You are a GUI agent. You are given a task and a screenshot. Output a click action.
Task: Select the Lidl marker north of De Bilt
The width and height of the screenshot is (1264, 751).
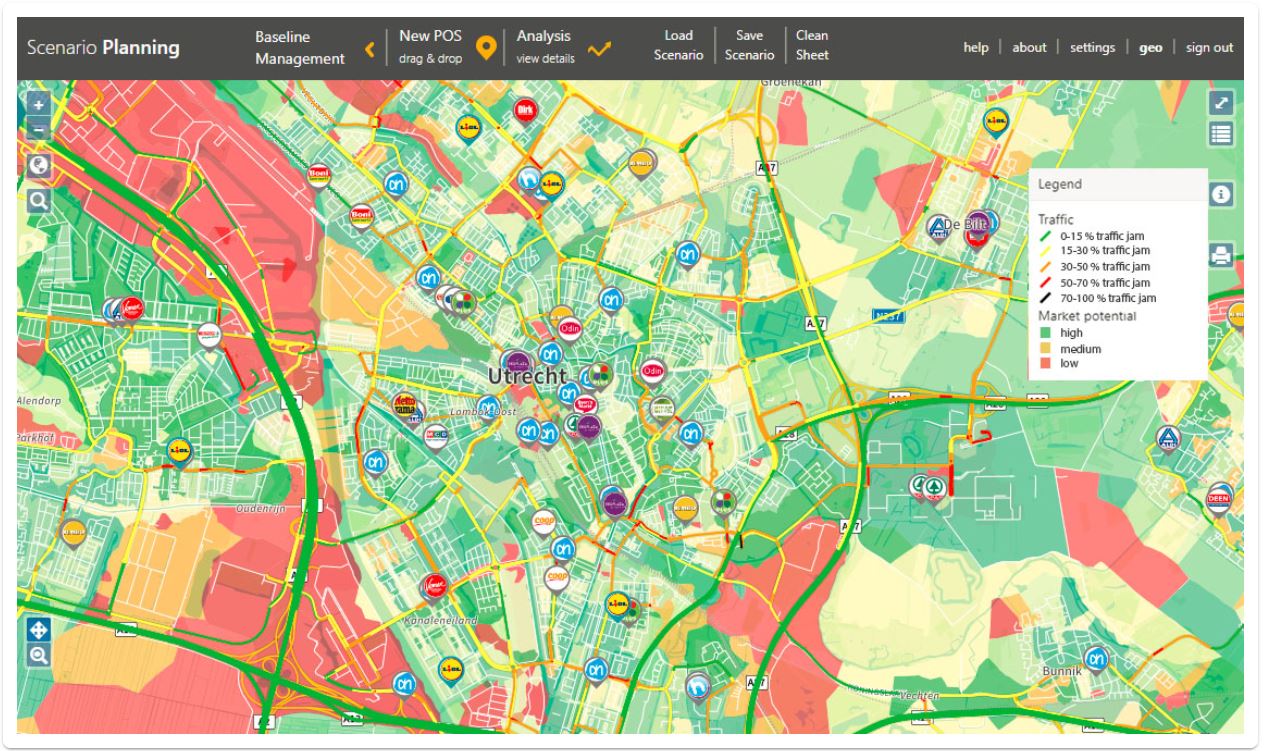tap(996, 121)
